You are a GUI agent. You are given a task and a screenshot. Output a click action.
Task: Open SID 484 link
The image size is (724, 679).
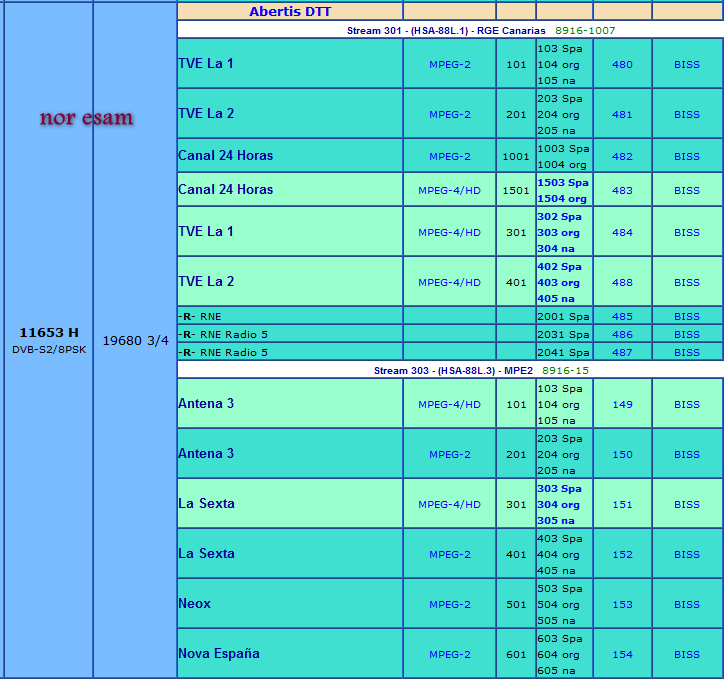click(x=622, y=233)
